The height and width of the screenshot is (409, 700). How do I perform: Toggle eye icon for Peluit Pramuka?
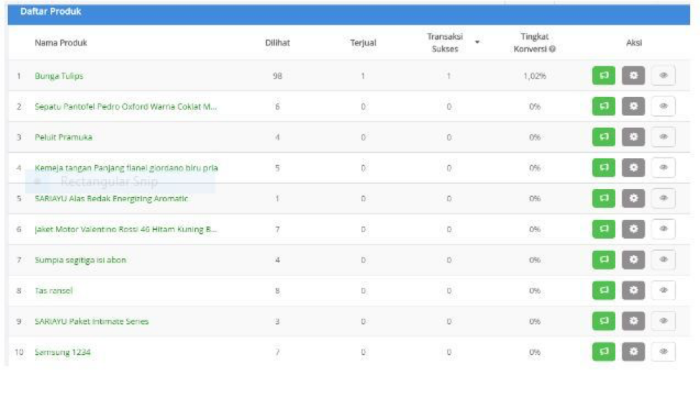(663, 137)
